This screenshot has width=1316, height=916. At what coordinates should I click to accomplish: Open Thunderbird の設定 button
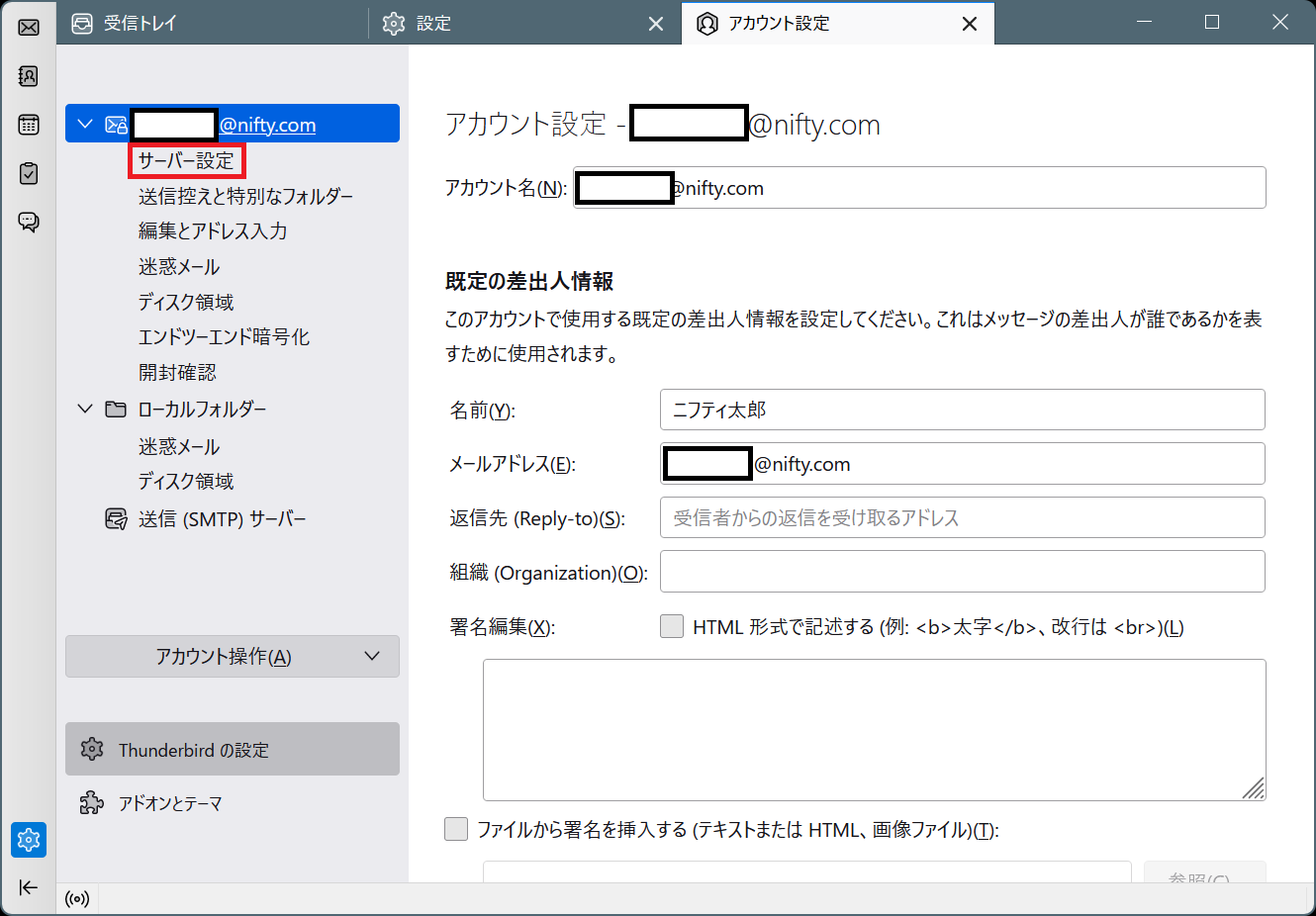pyautogui.click(x=233, y=750)
